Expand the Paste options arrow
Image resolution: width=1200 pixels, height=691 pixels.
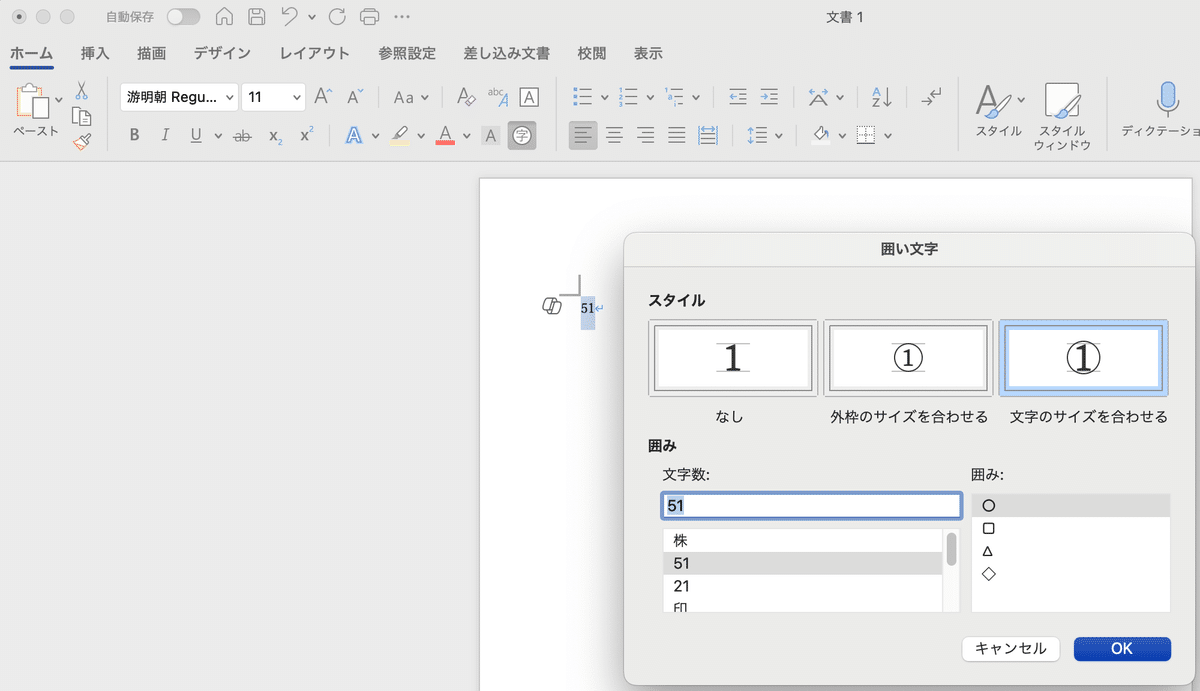(59, 99)
